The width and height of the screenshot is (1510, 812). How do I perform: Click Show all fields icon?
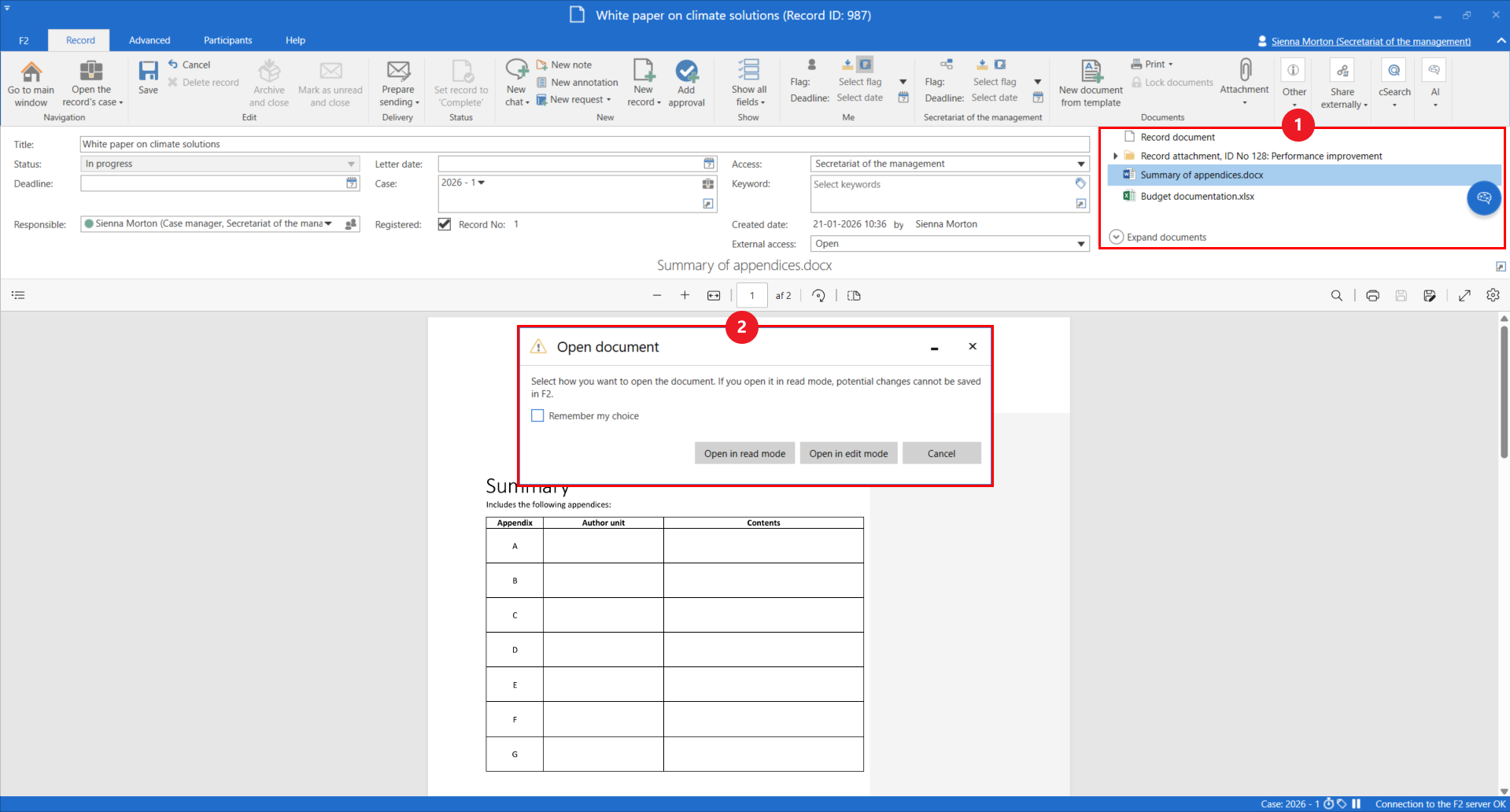pos(748,70)
